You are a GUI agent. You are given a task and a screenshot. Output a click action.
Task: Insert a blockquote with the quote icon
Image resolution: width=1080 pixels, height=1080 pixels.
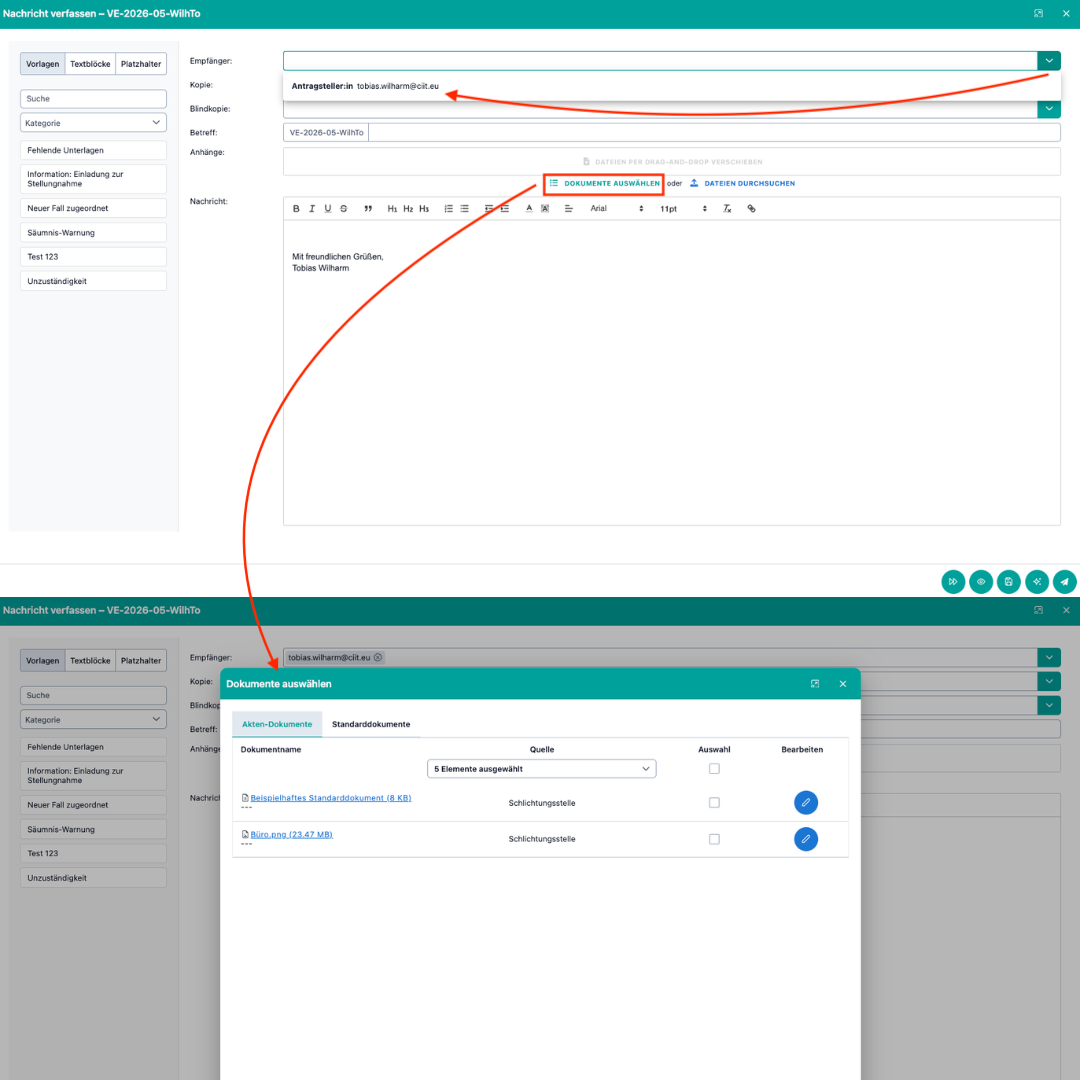[368, 209]
